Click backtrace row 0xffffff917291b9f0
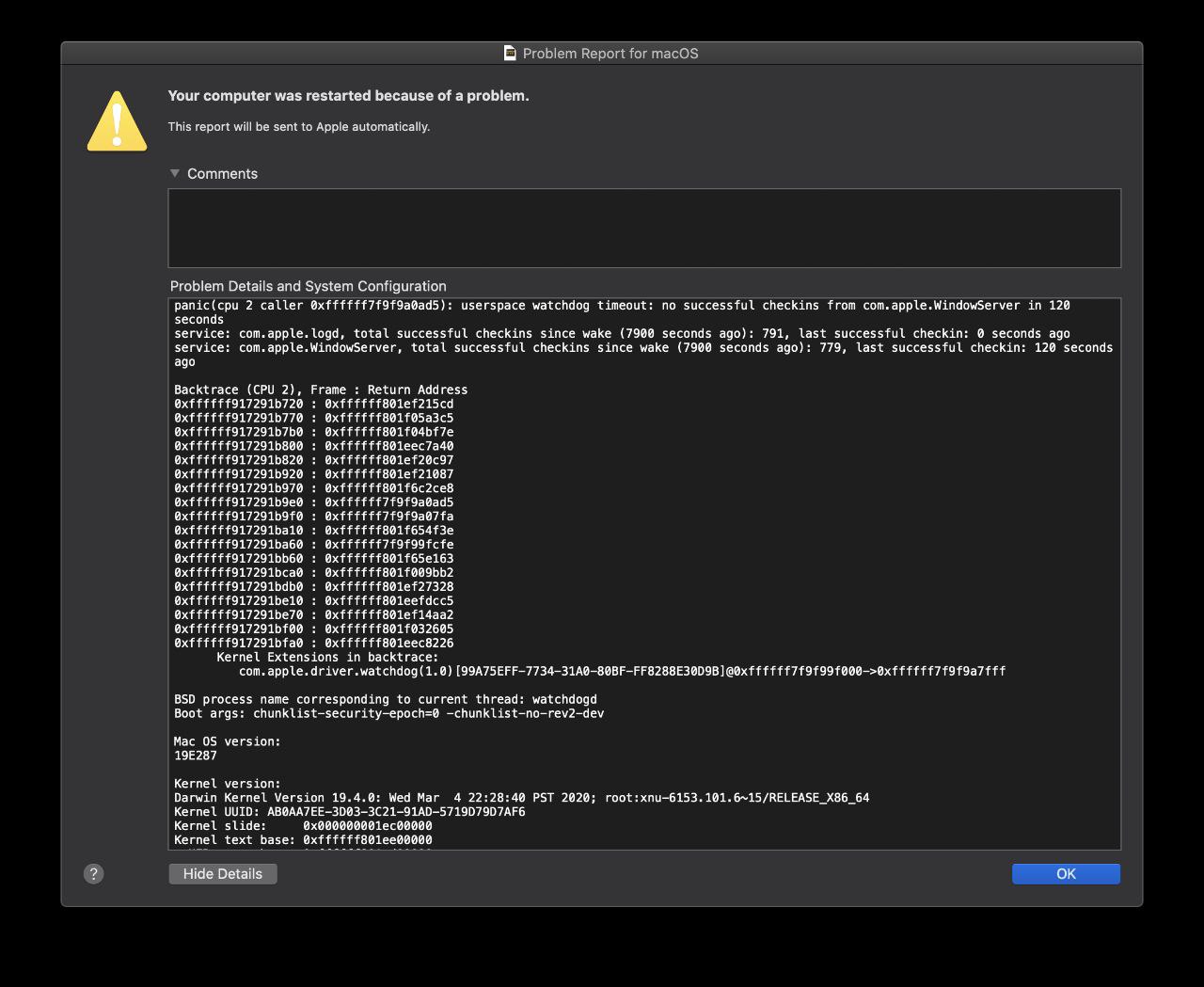Image resolution: width=1204 pixels, height=987 pixels. point(314,517)
